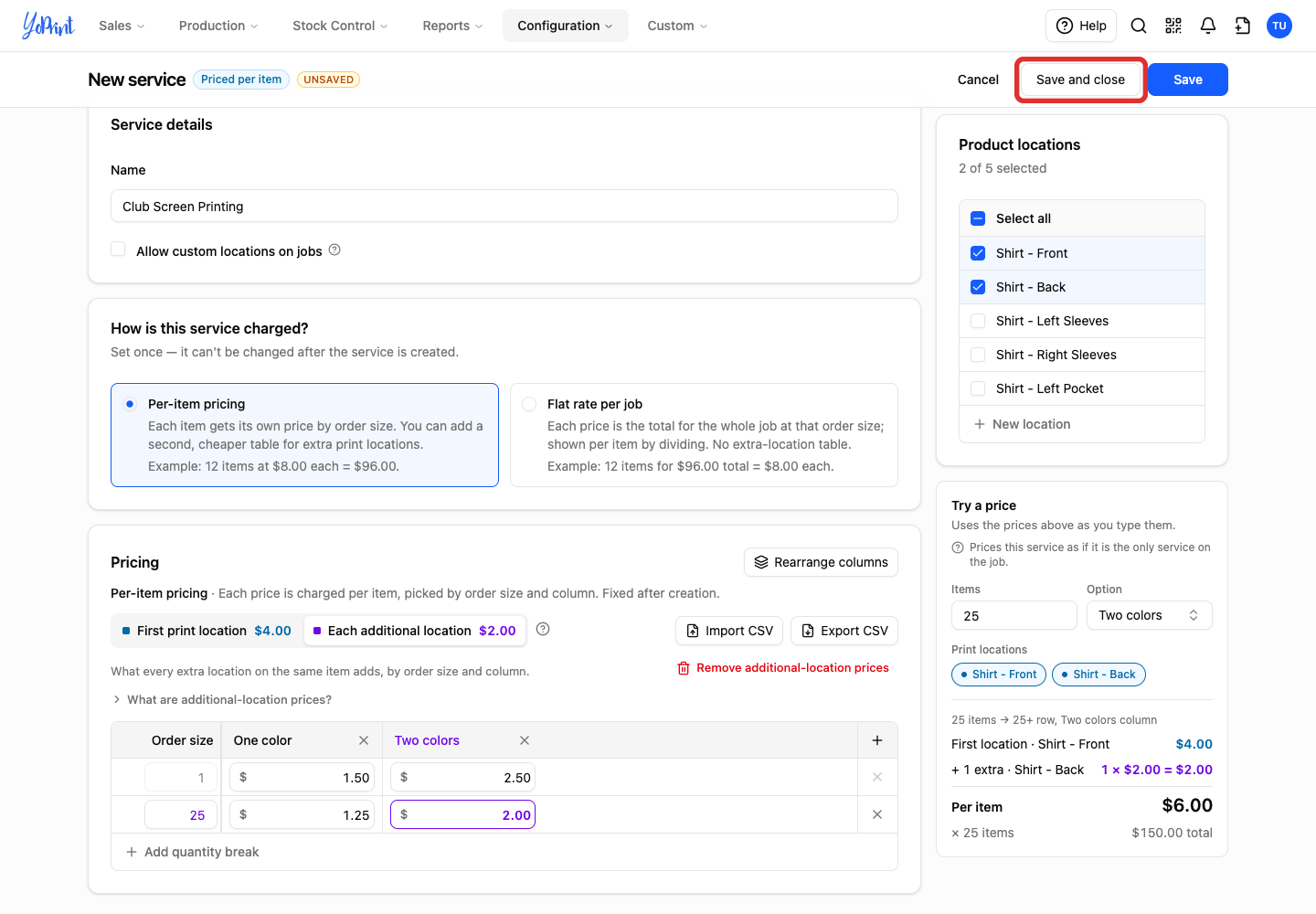Viewport: 1316px width, 914px height.
Task: Remove the Two colors column
Action: click(525, 740)
